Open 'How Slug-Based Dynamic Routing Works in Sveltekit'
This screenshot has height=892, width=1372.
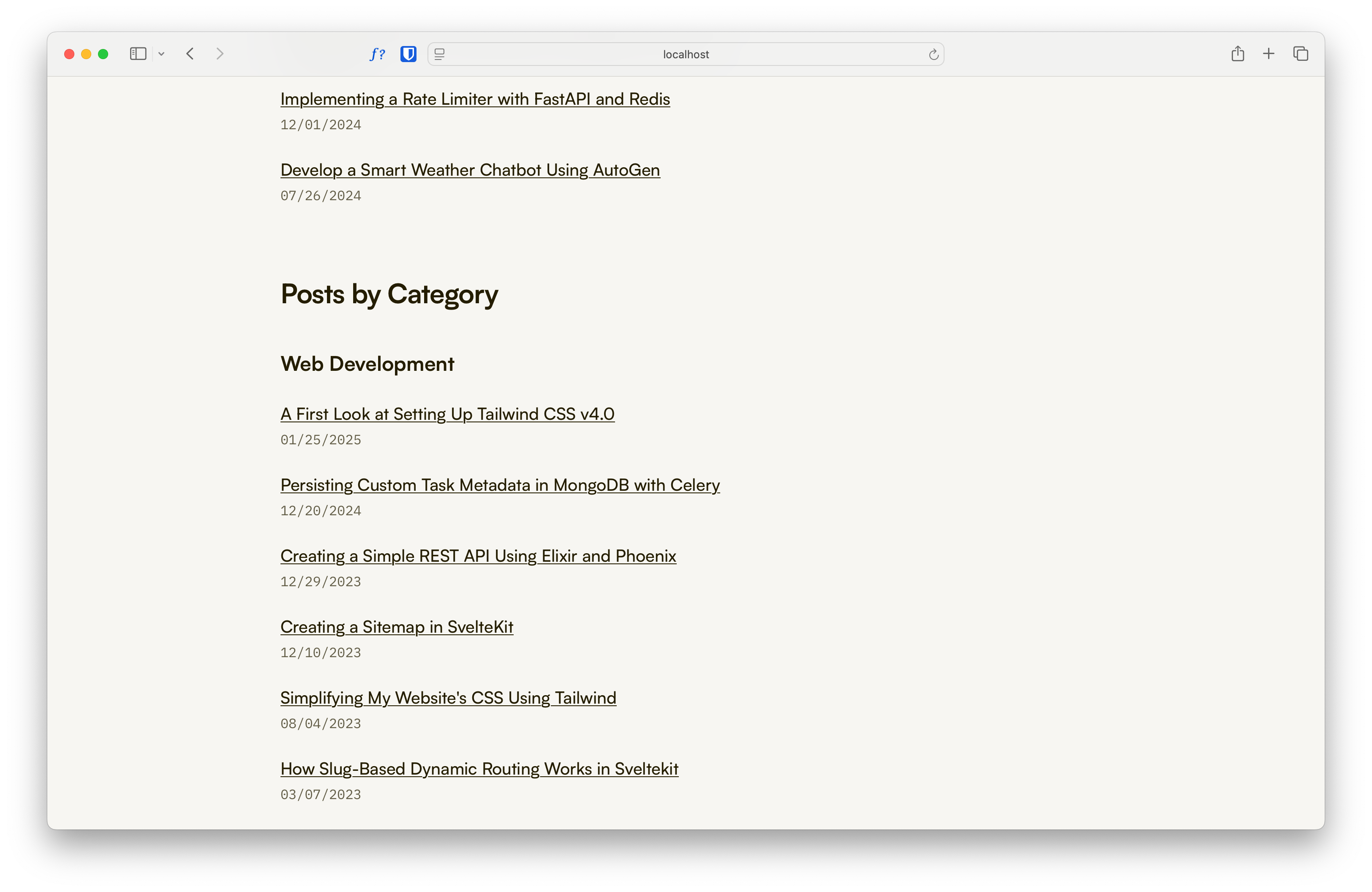pyautogui.click(x=479, y=769)
